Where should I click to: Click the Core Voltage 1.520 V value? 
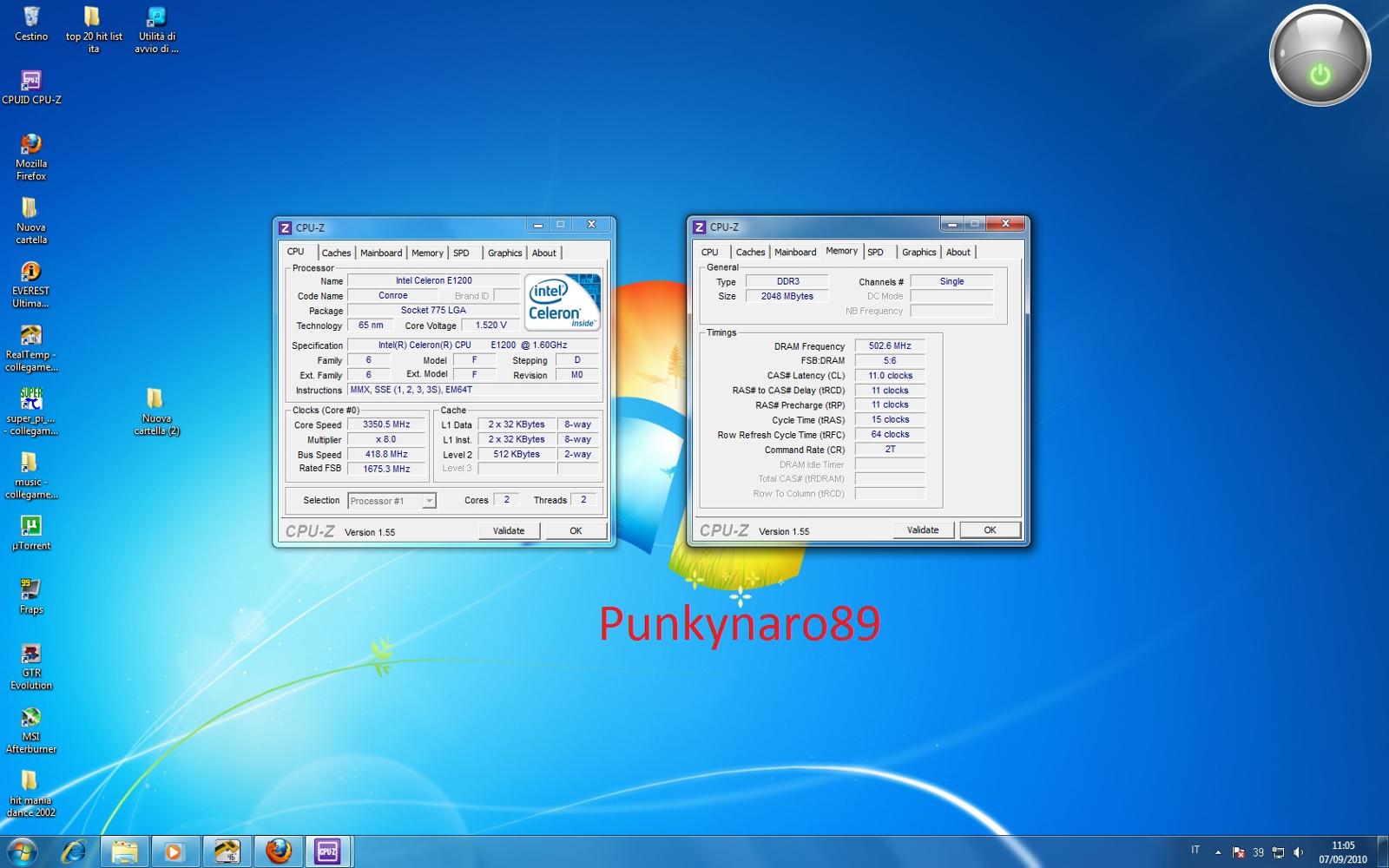tap(490, 325)
